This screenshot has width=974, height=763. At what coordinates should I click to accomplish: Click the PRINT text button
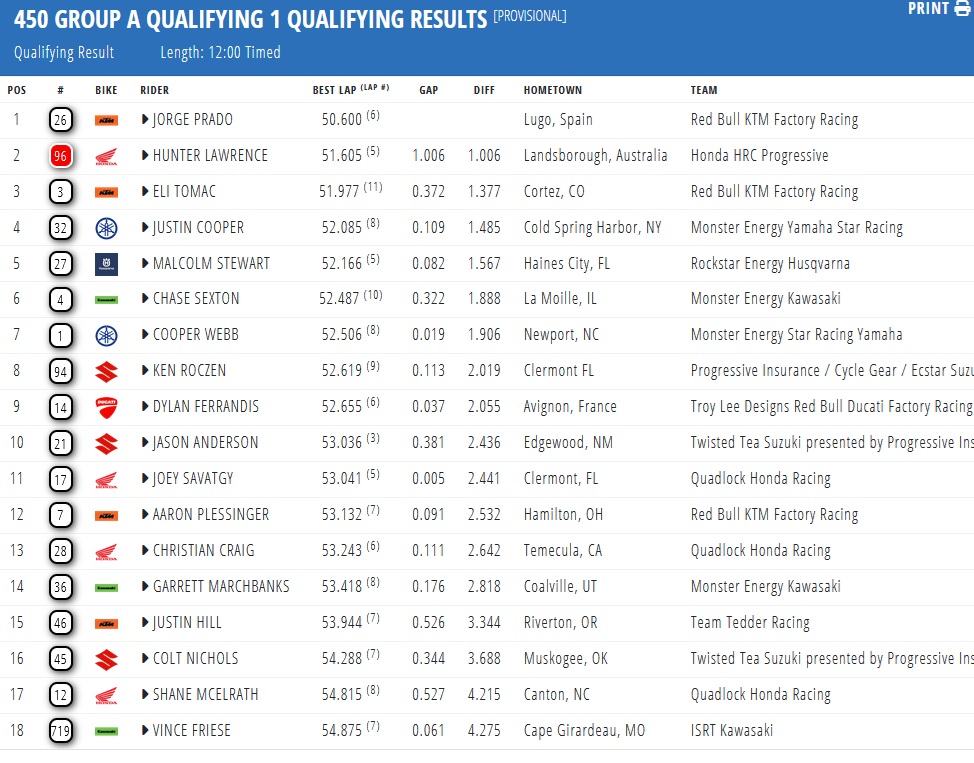pyautogui.click(x=928, y=9)
